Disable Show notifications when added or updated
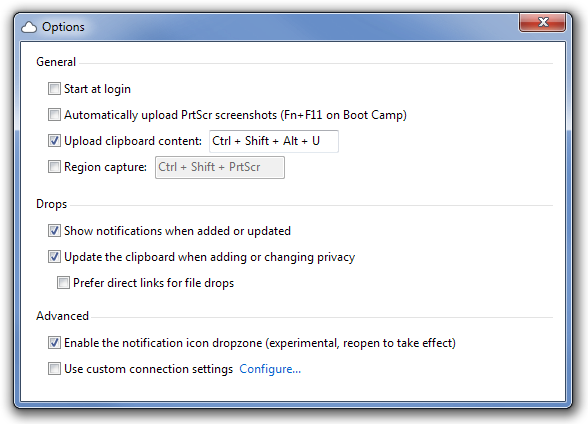588x424 pixels. [x=54, y=231]
